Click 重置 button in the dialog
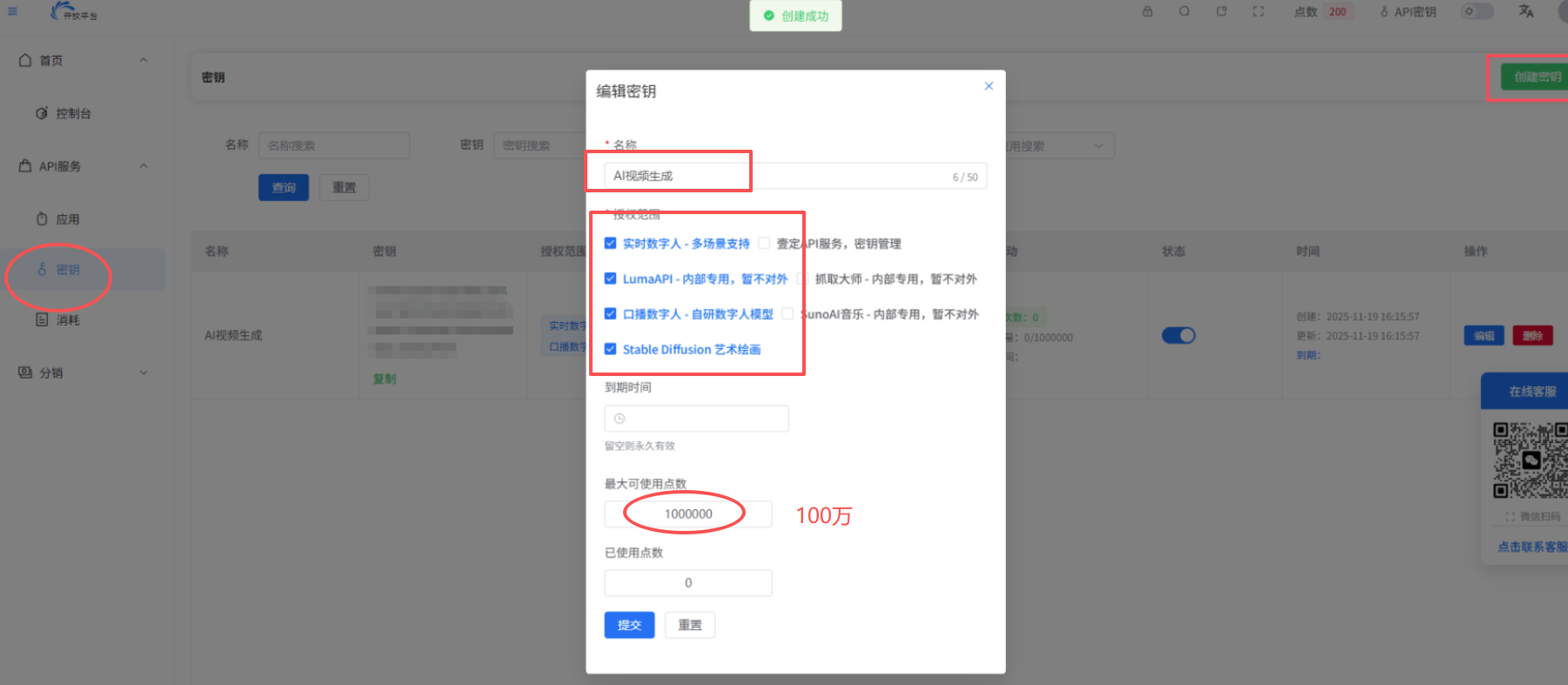 click(690, 625)
